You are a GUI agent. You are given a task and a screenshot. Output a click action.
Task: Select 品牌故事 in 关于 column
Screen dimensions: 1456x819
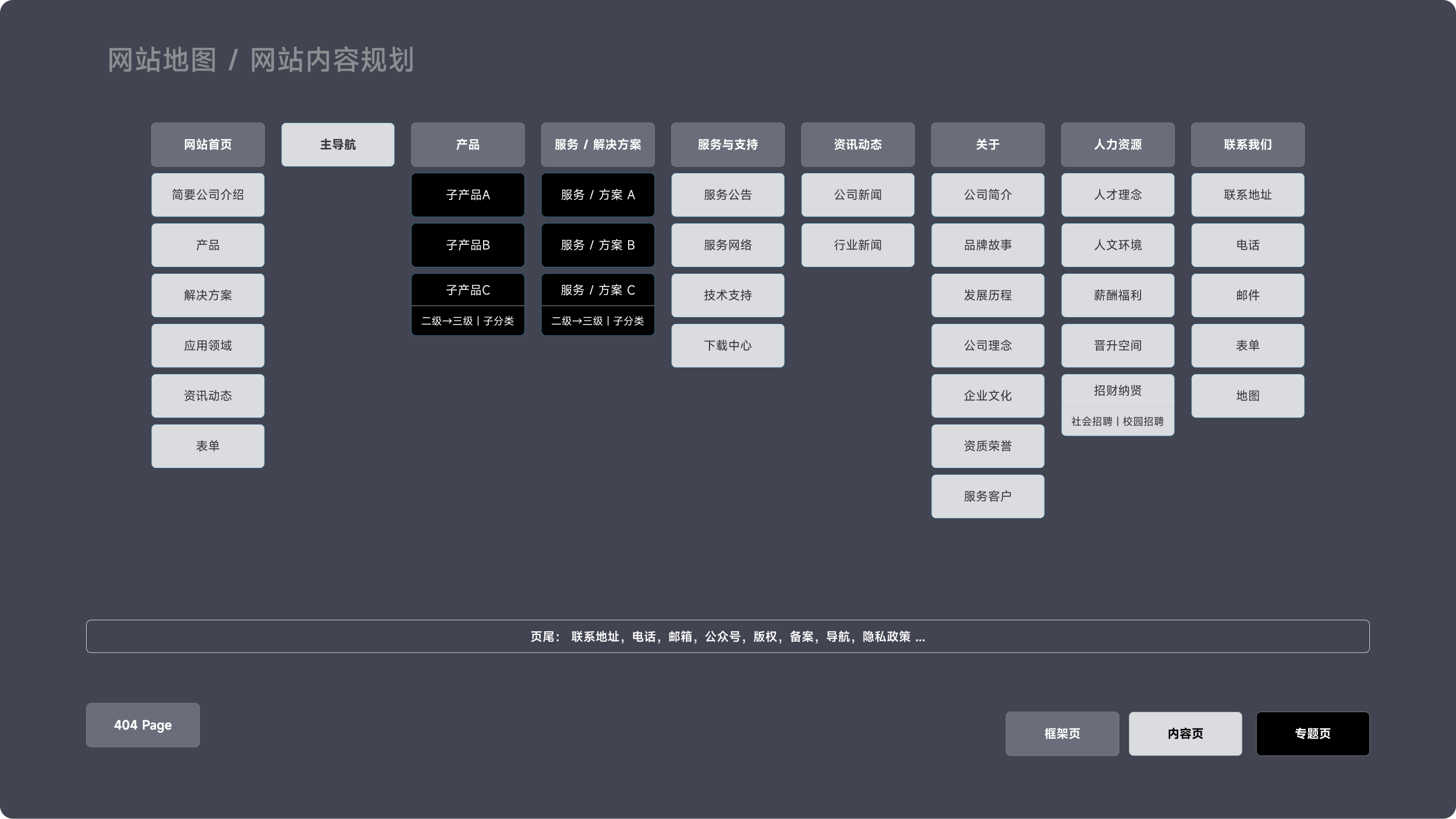[987, 245]
